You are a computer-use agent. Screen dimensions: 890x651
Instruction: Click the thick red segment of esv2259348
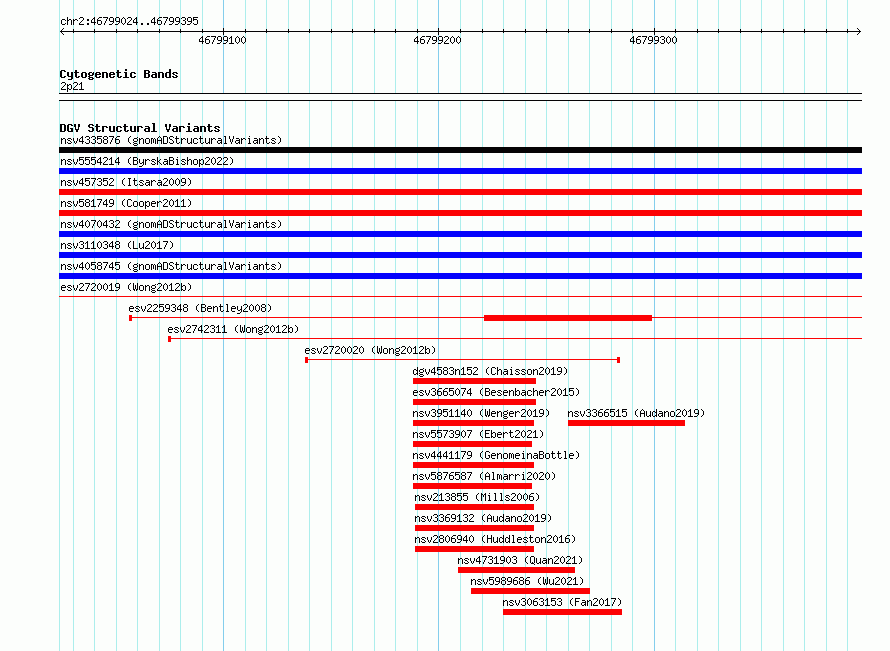pos(568,318)
